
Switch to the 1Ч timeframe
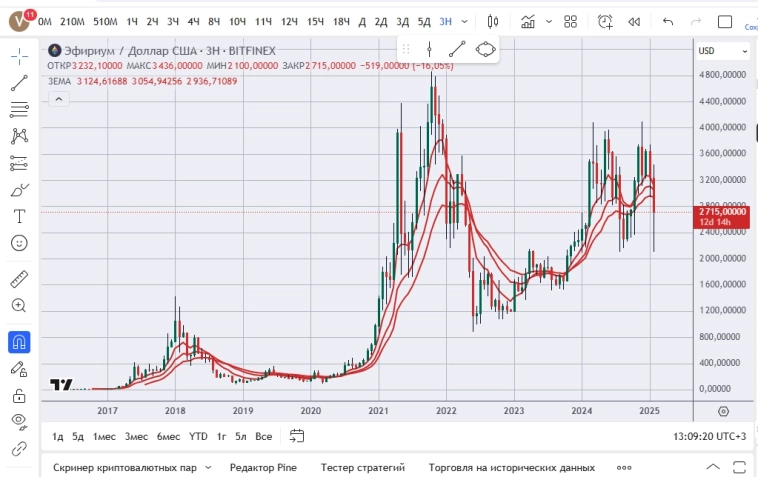132,22
